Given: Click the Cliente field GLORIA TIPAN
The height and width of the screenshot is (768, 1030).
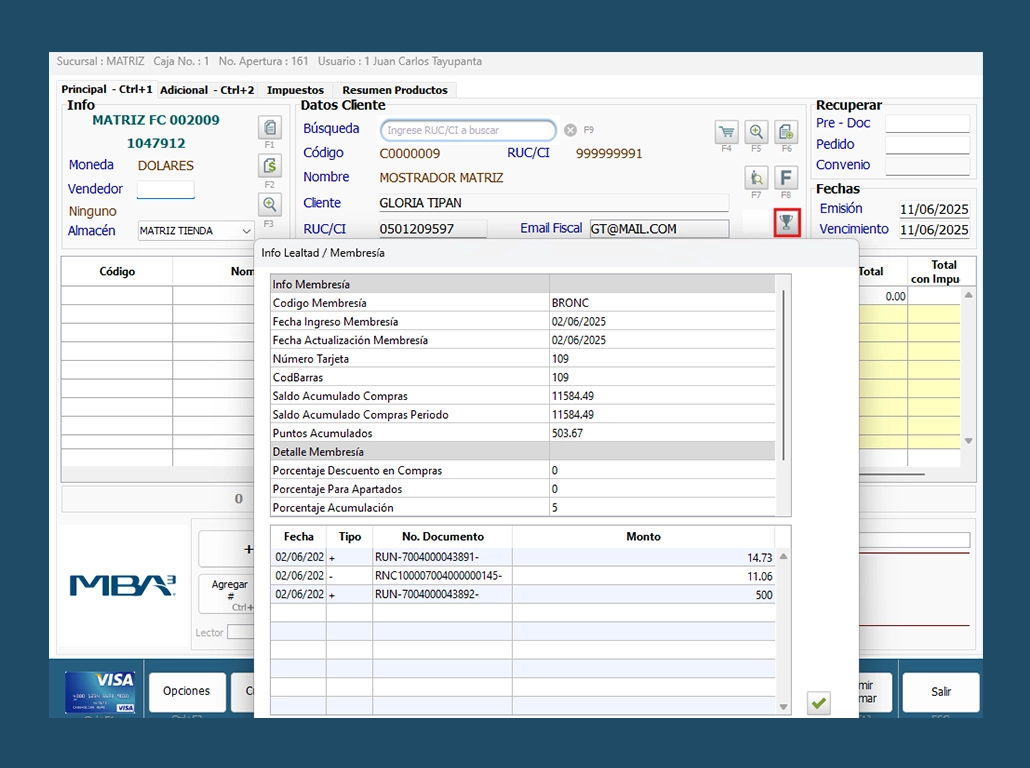Looking at the screenshot, I should click(x=553, y=203).
